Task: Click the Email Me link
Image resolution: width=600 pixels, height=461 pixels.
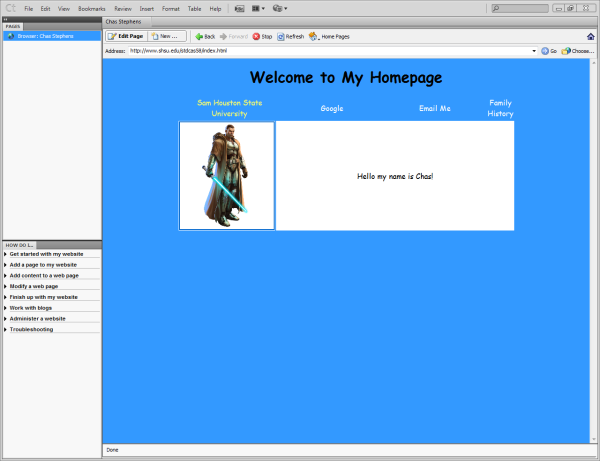Action: tap(435, 109)
